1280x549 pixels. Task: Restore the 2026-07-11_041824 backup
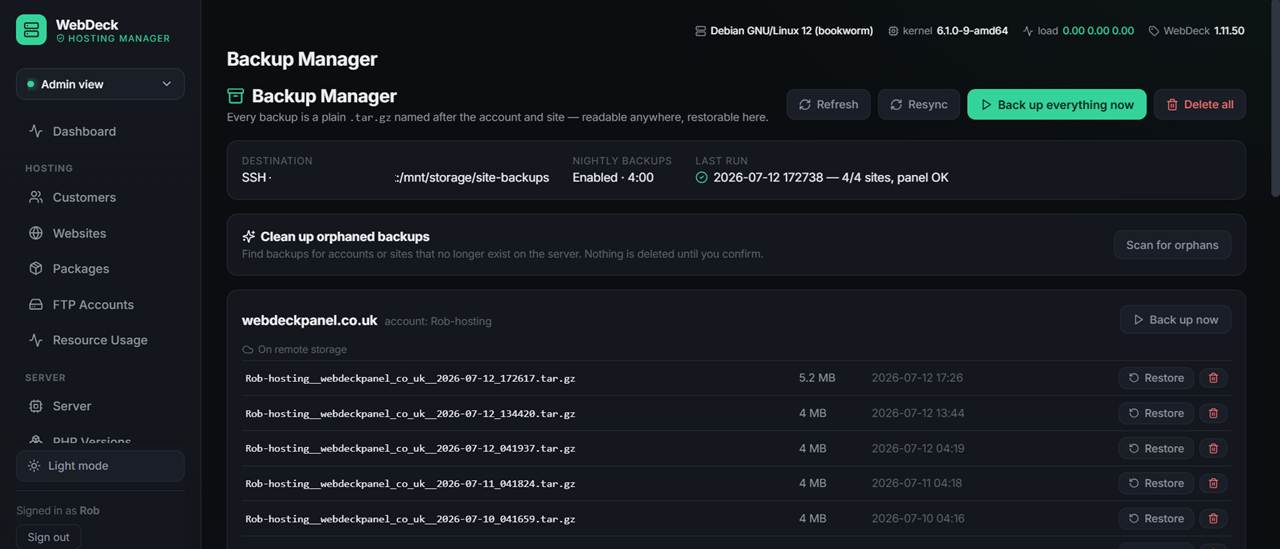1156,483
